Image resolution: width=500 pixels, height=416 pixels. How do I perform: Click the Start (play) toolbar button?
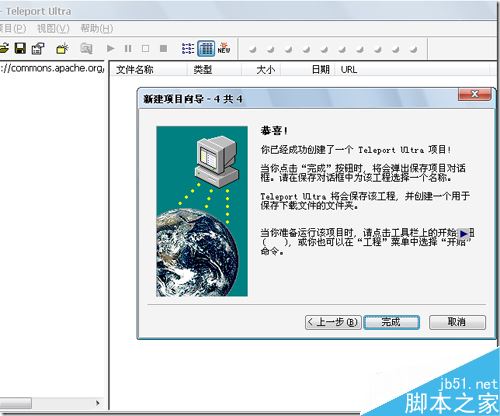[110, 49]
